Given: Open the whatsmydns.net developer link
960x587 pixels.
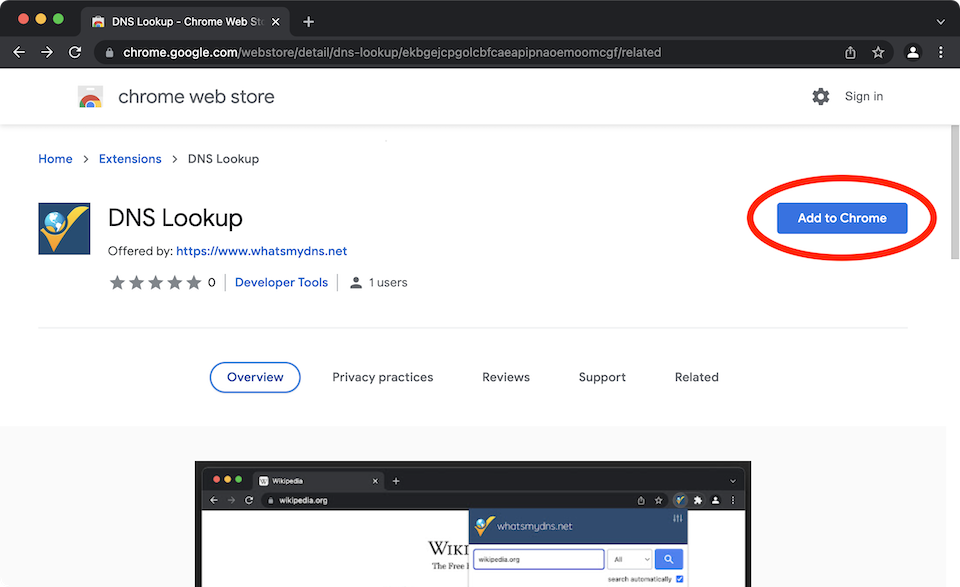Looking at the screenshot, I should 261,251.
